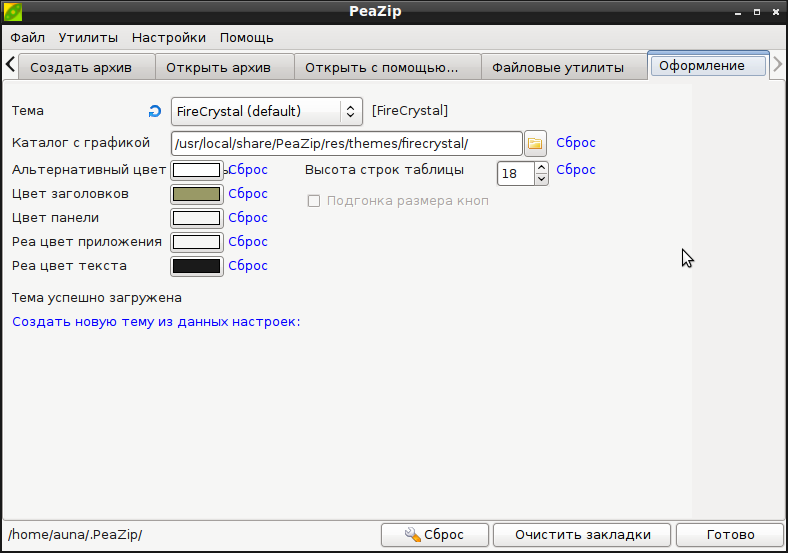Click the graphics directory path field
Image resolution: width=788 pixels, height=553 pixels.
[347, 143]
